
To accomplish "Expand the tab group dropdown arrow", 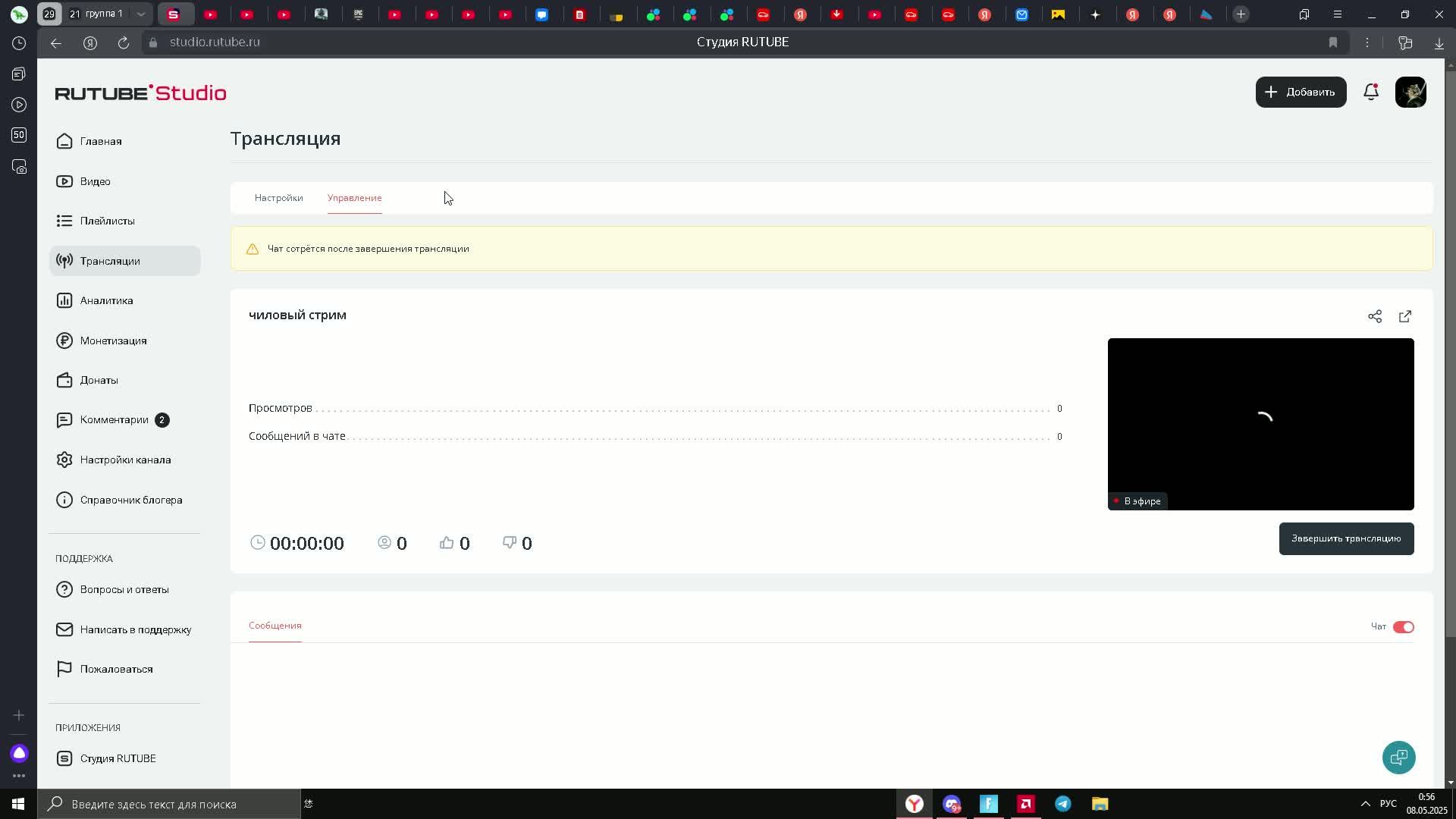I will [141, 14].
